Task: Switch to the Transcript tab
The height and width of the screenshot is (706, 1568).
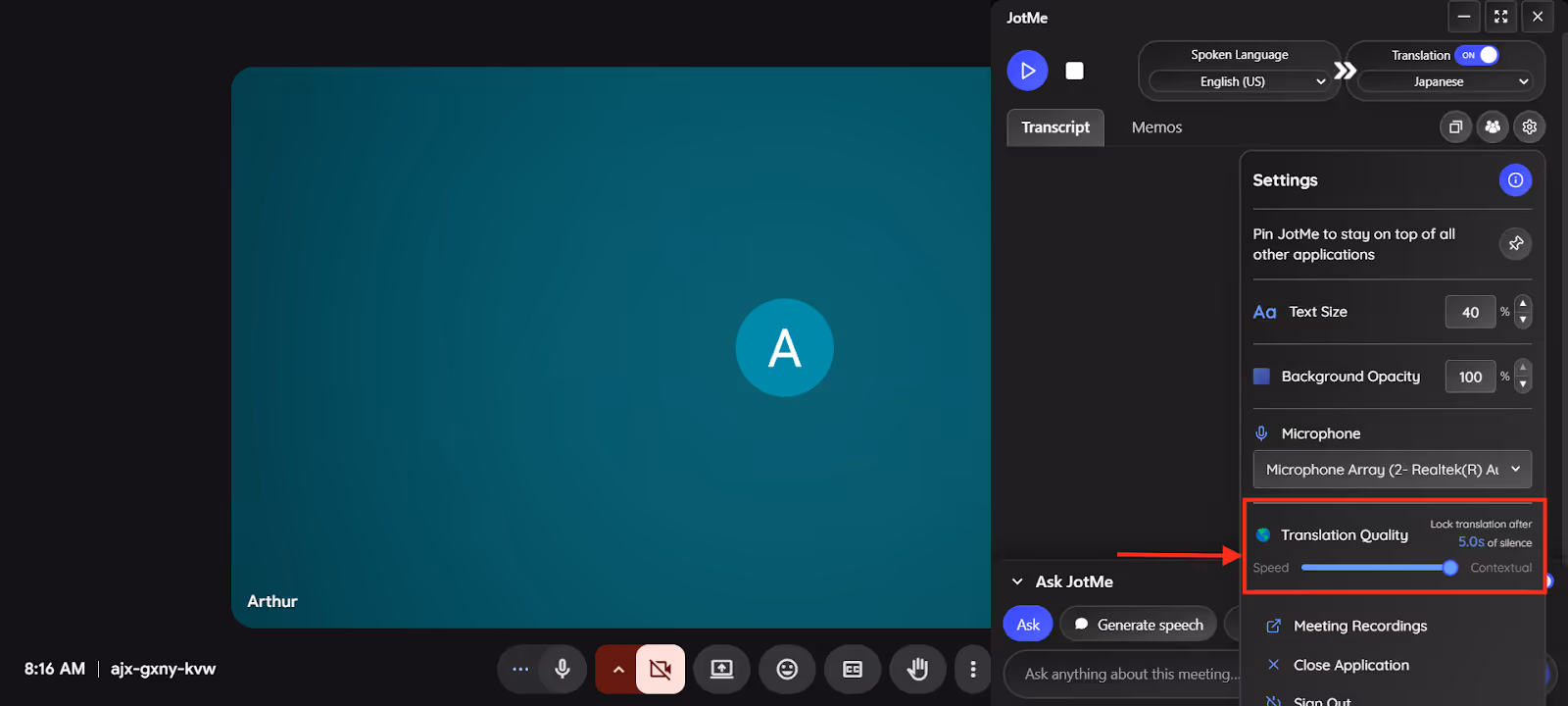Action: tap(1055, 127)
